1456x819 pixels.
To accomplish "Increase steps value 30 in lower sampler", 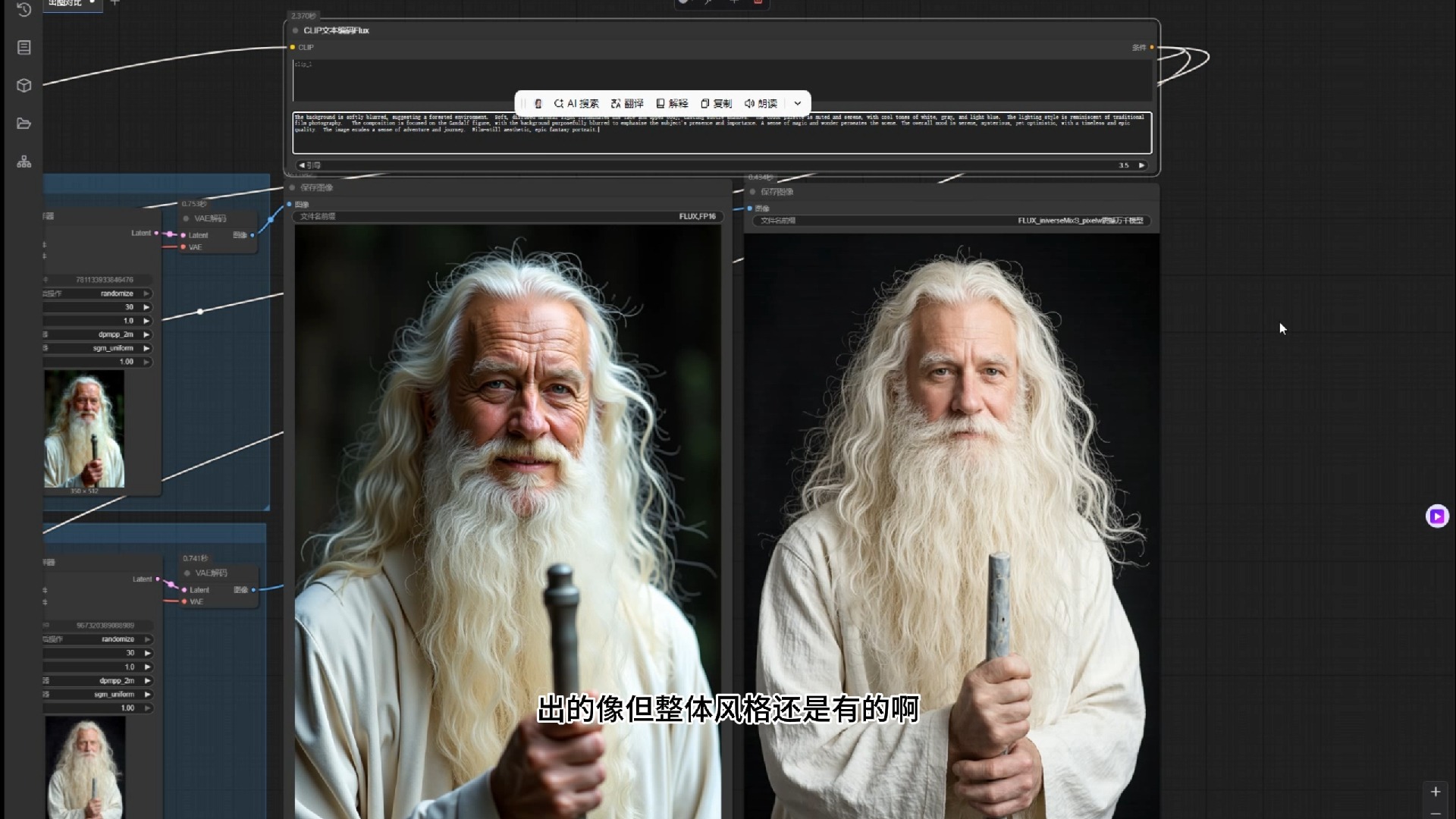I will point(148,653).
